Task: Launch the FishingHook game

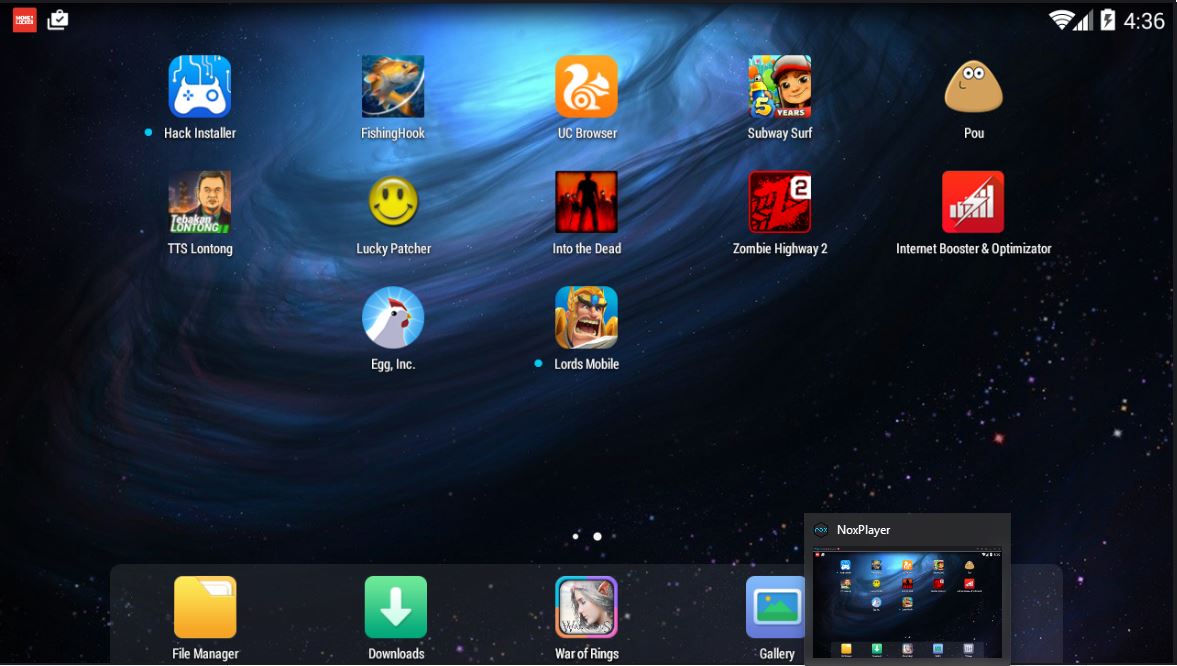Action: [x=393, y=86]
